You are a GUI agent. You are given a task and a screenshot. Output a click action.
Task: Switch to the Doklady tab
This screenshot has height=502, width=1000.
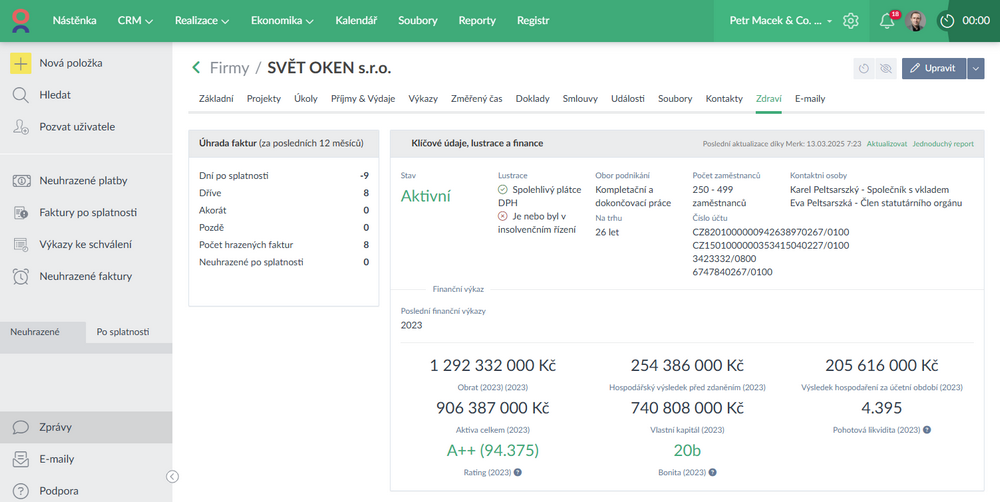(x=532, y=99)
